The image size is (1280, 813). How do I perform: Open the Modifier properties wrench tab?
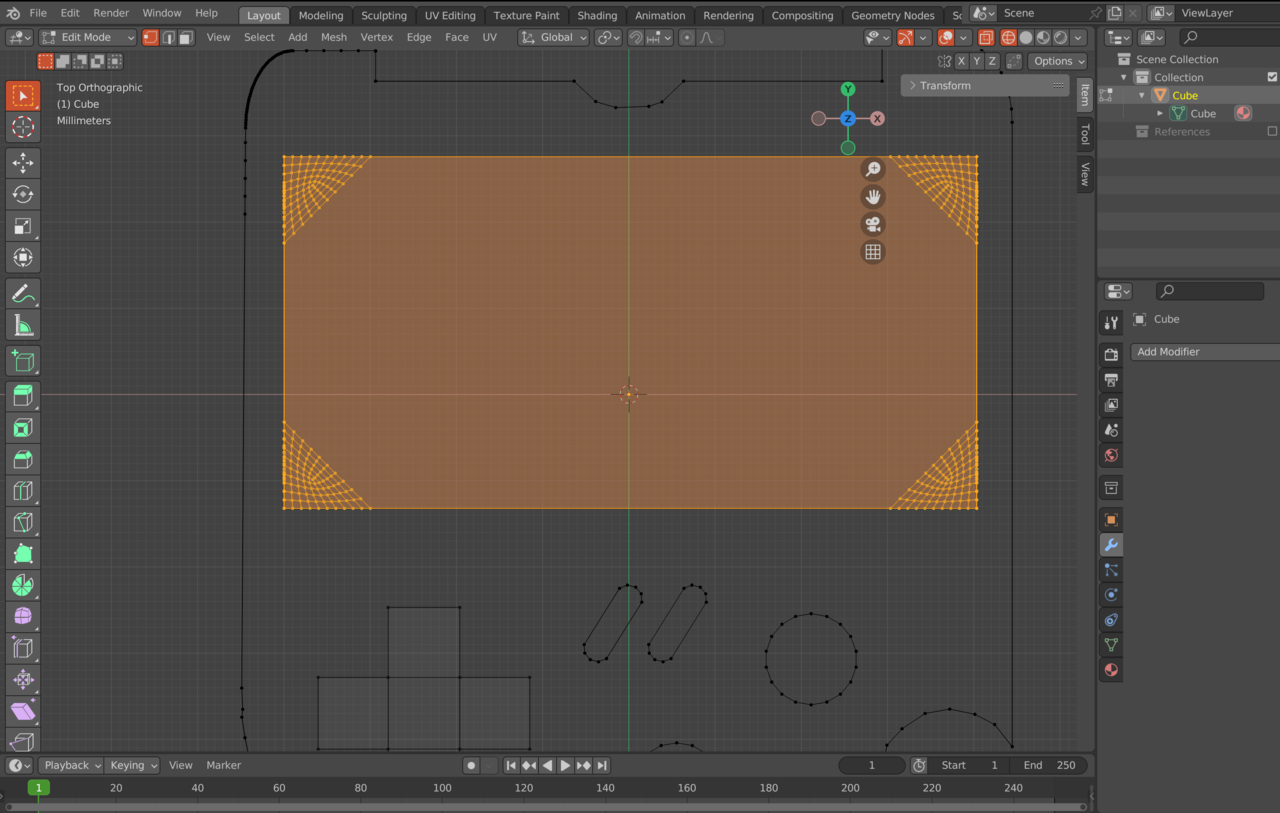(1111, 545)
